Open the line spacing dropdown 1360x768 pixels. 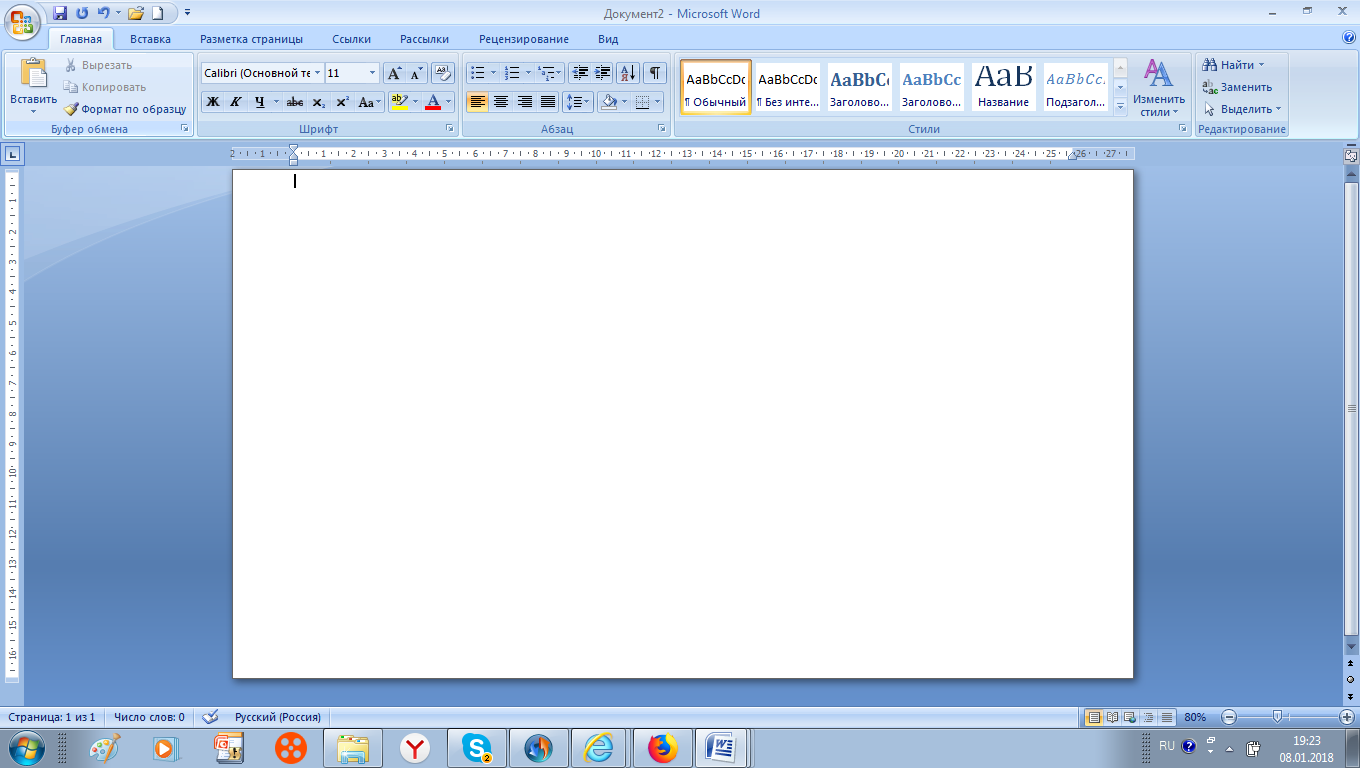pyautogui.click(x=578, y=102)
